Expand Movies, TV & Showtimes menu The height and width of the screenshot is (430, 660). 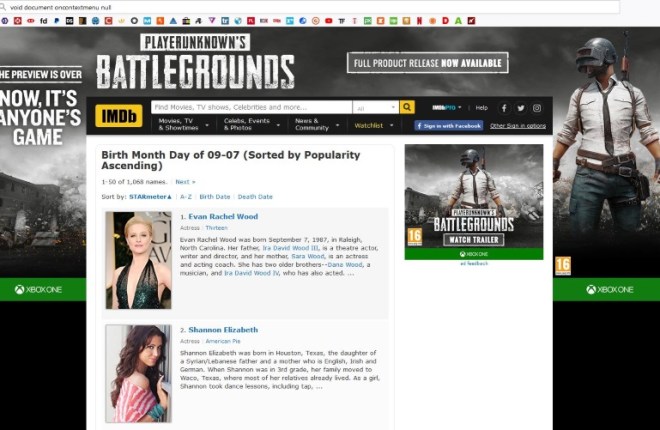tap(184, 125)
